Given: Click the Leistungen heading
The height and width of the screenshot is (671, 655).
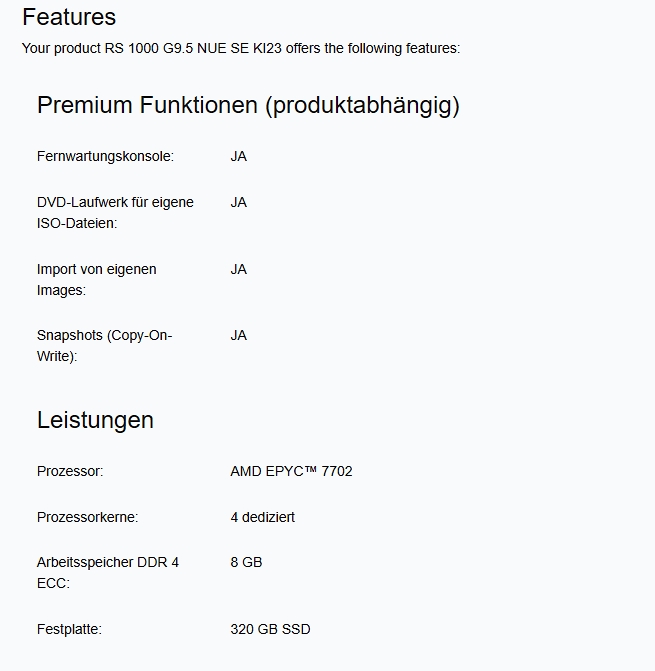Looking at the screenshot, I should (95, 420).
